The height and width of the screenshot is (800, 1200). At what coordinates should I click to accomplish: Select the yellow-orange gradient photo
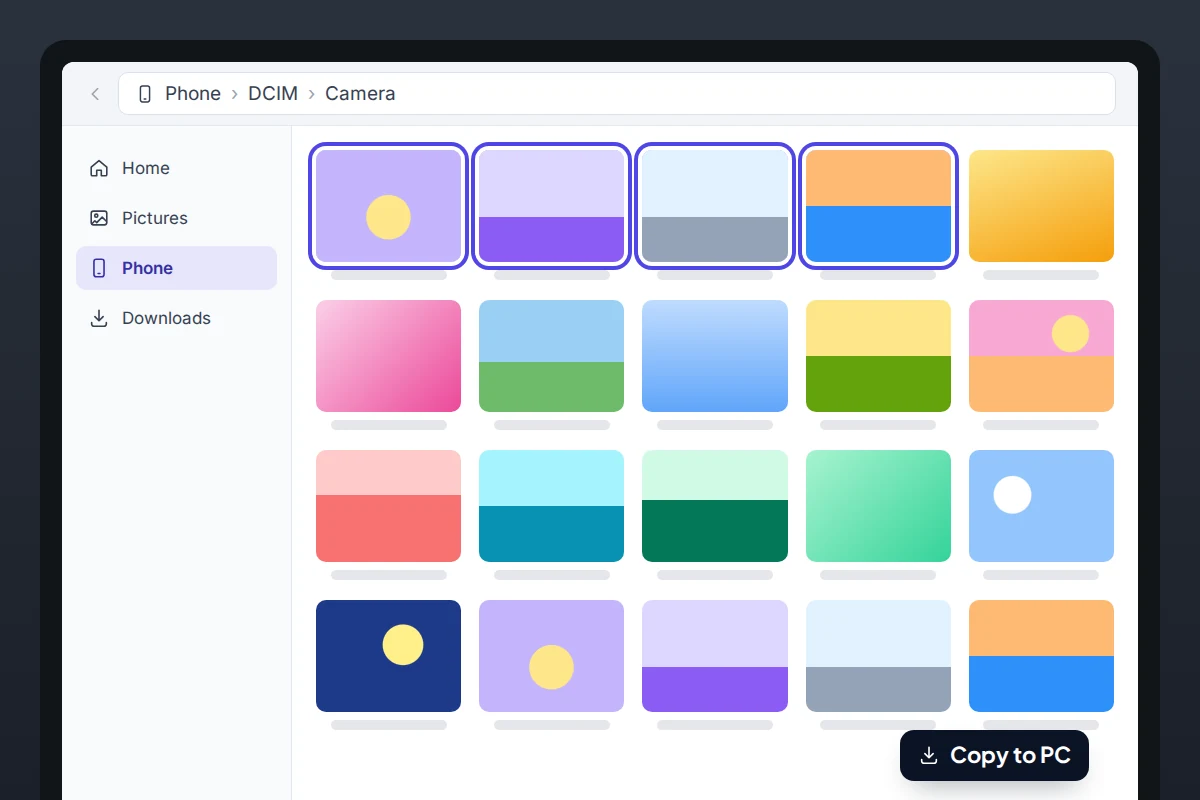click(x=1041, y=206)
